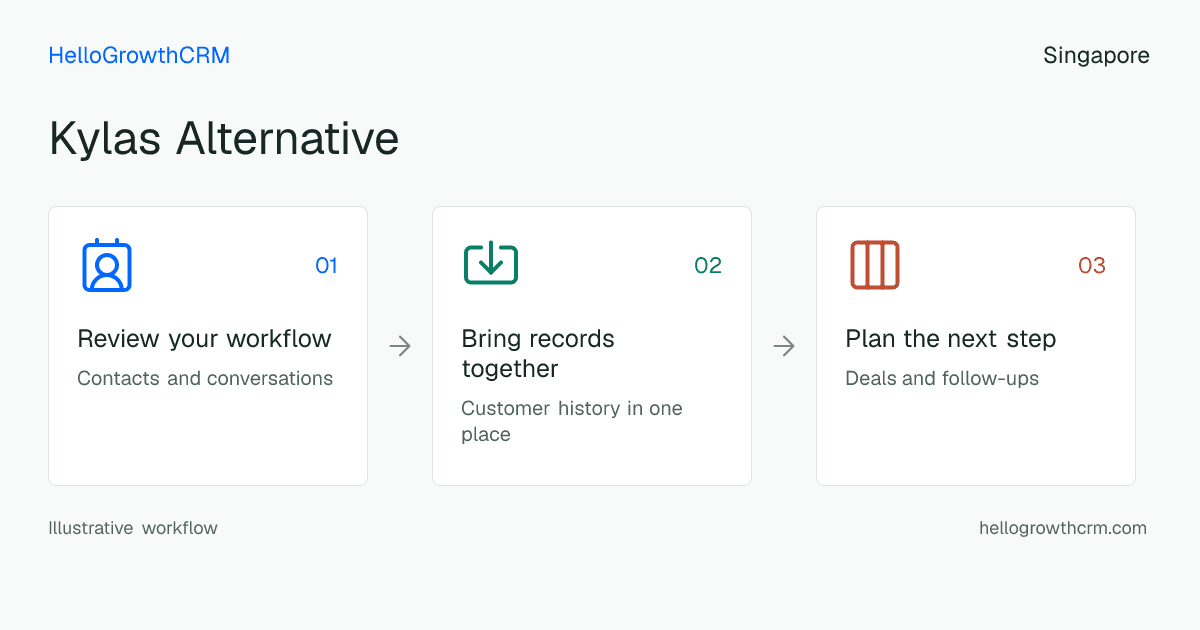This screenshot has width=1200, height=630.
Task: Click the arrow between Review and Bring records cards
Action: point(400,346)
